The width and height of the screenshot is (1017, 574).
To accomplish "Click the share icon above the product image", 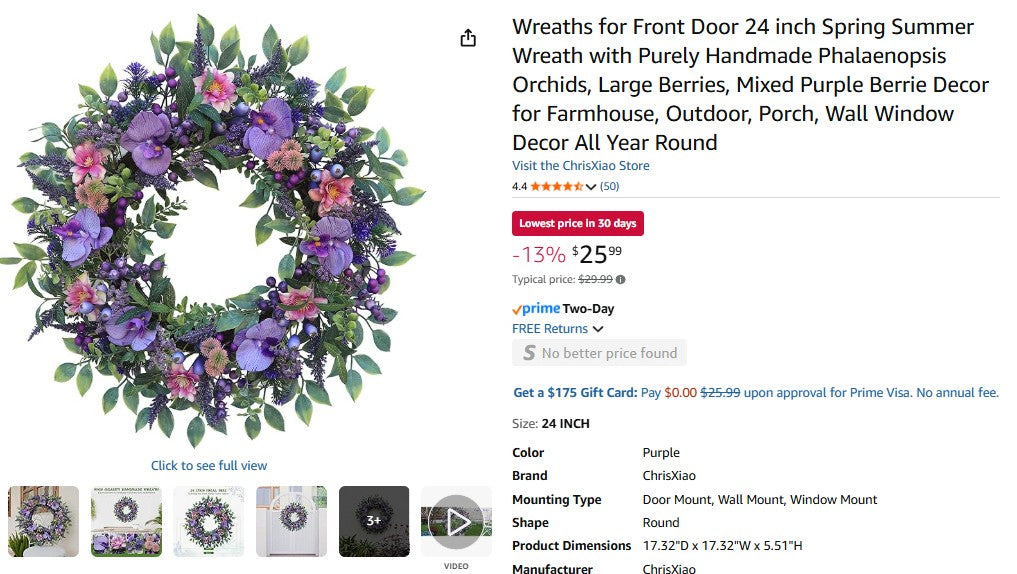I will (468, 38).
